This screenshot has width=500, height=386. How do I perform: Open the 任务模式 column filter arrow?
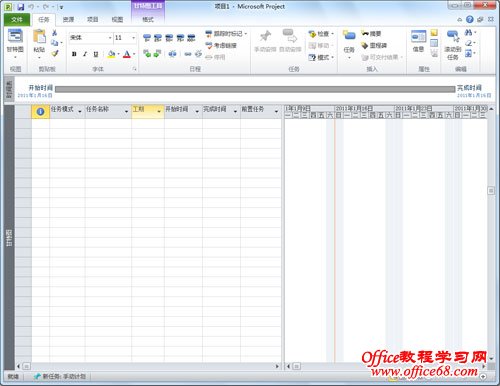[80, 111]
